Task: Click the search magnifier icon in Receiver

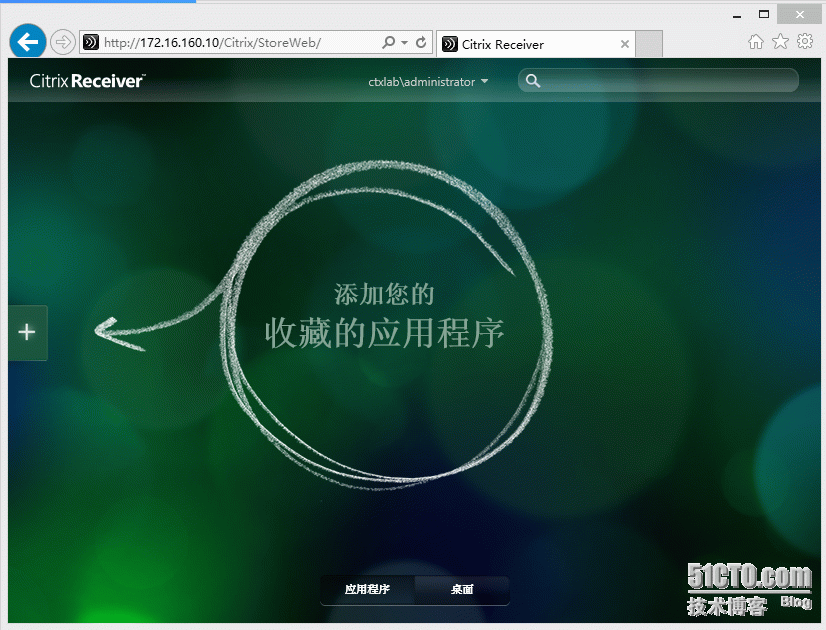Action: 533,81
